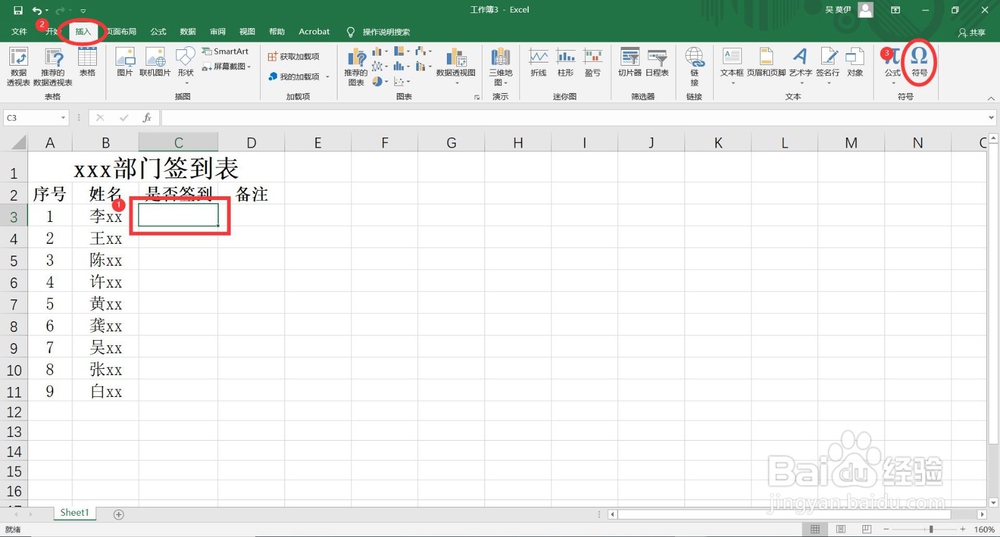1000x537 pixels.
Task: Zoom out with the minus button
Action: coord(886,529)
